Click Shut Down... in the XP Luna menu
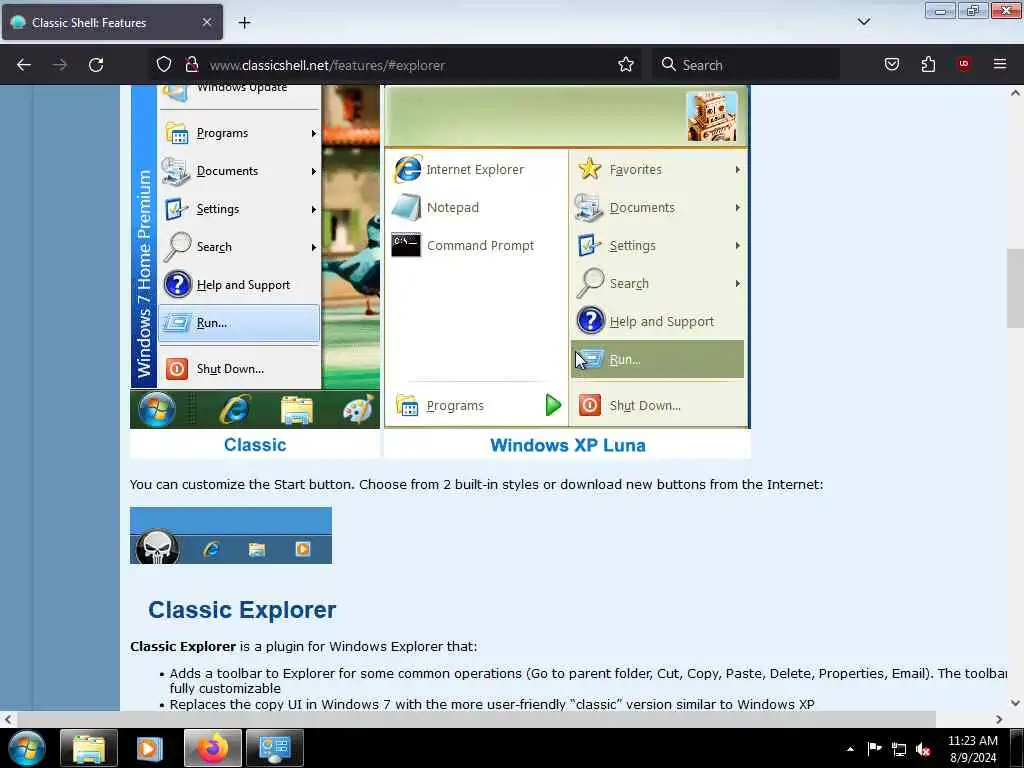The image size is (1024, 768). [x=657, y=406]
